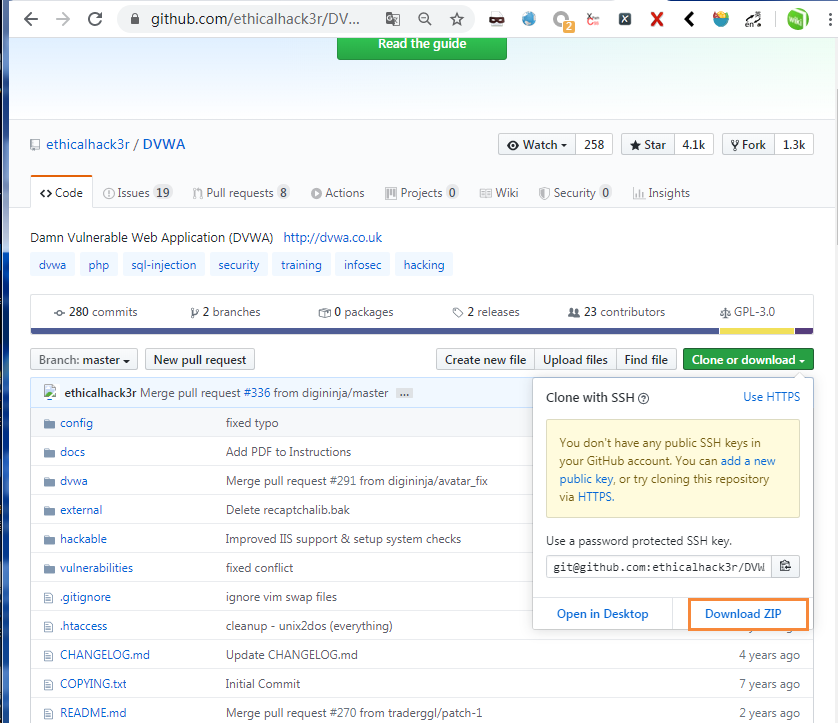Open the ethicalhack3r owner link

[88, 145]
